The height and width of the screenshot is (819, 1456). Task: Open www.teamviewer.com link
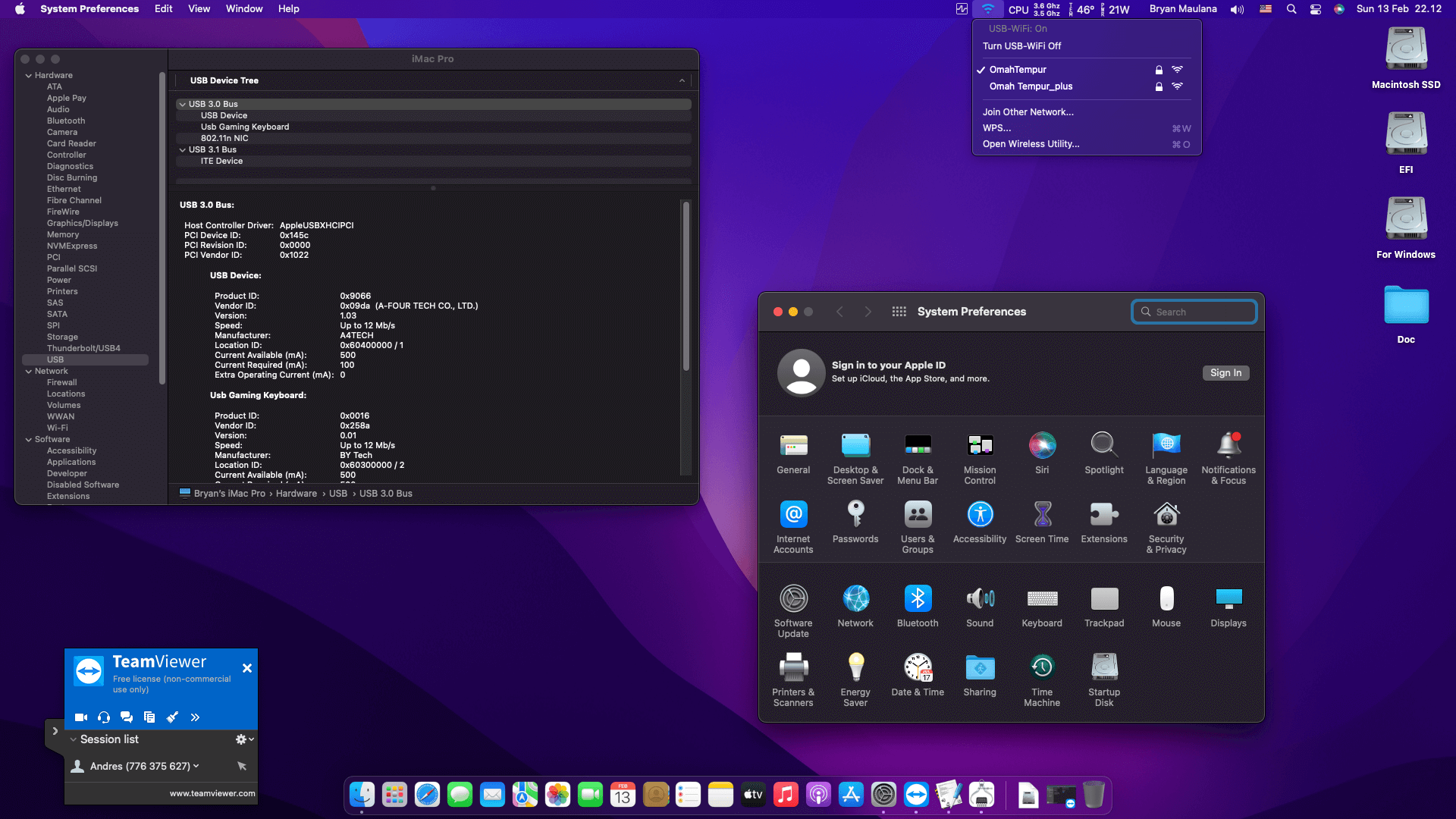(212, 794)
